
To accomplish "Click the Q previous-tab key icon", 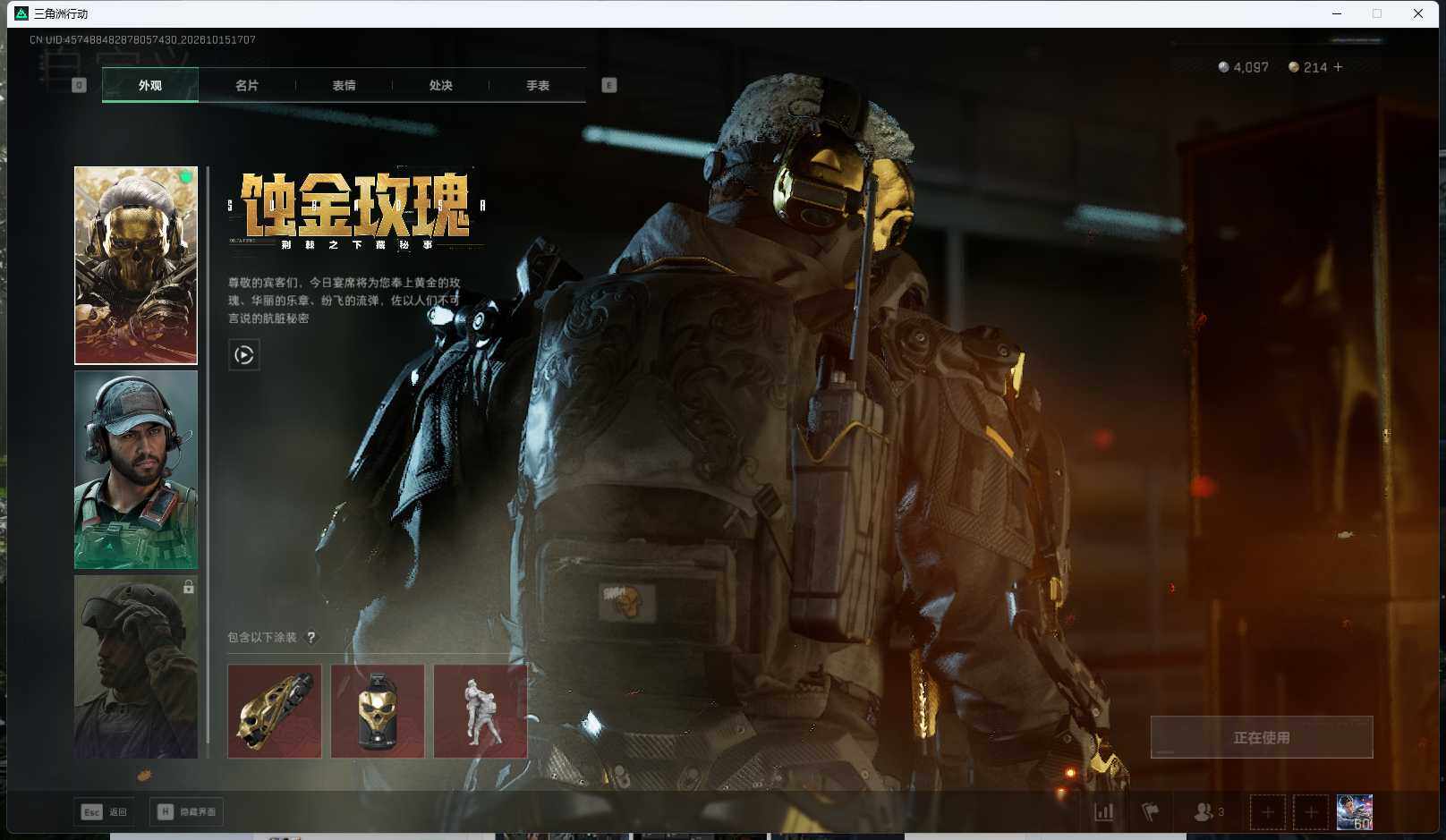I will click(79, 85).
